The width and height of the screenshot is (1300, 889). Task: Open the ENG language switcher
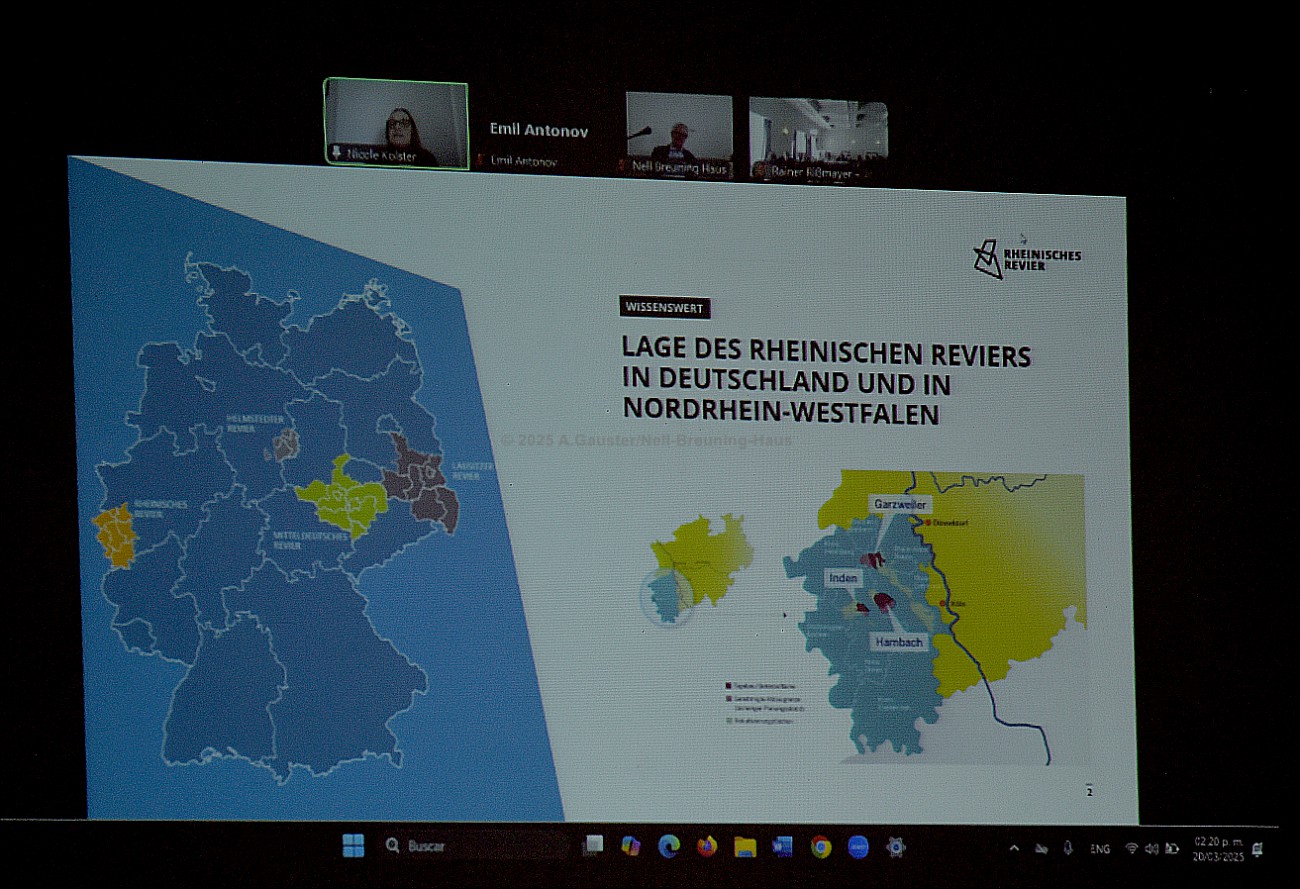pos(1100,849)
